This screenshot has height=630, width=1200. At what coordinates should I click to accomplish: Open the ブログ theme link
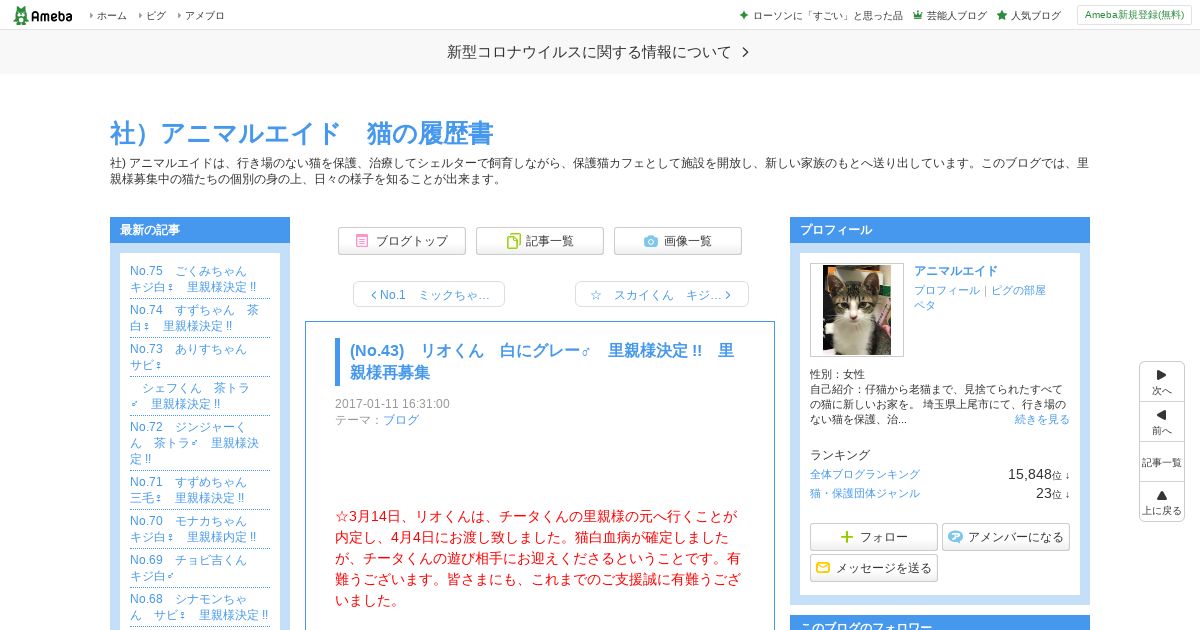pos(401,420)
